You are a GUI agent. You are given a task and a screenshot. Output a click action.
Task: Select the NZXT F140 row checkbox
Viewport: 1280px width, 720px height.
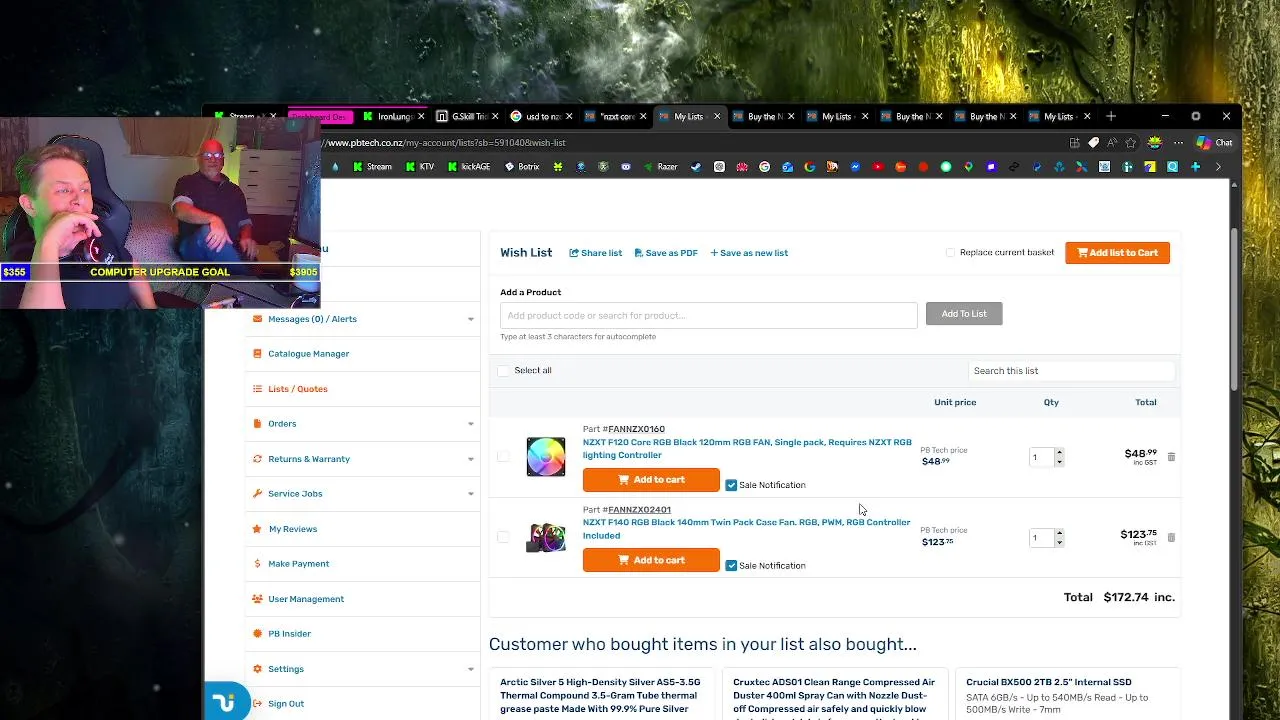coord(503,537)
